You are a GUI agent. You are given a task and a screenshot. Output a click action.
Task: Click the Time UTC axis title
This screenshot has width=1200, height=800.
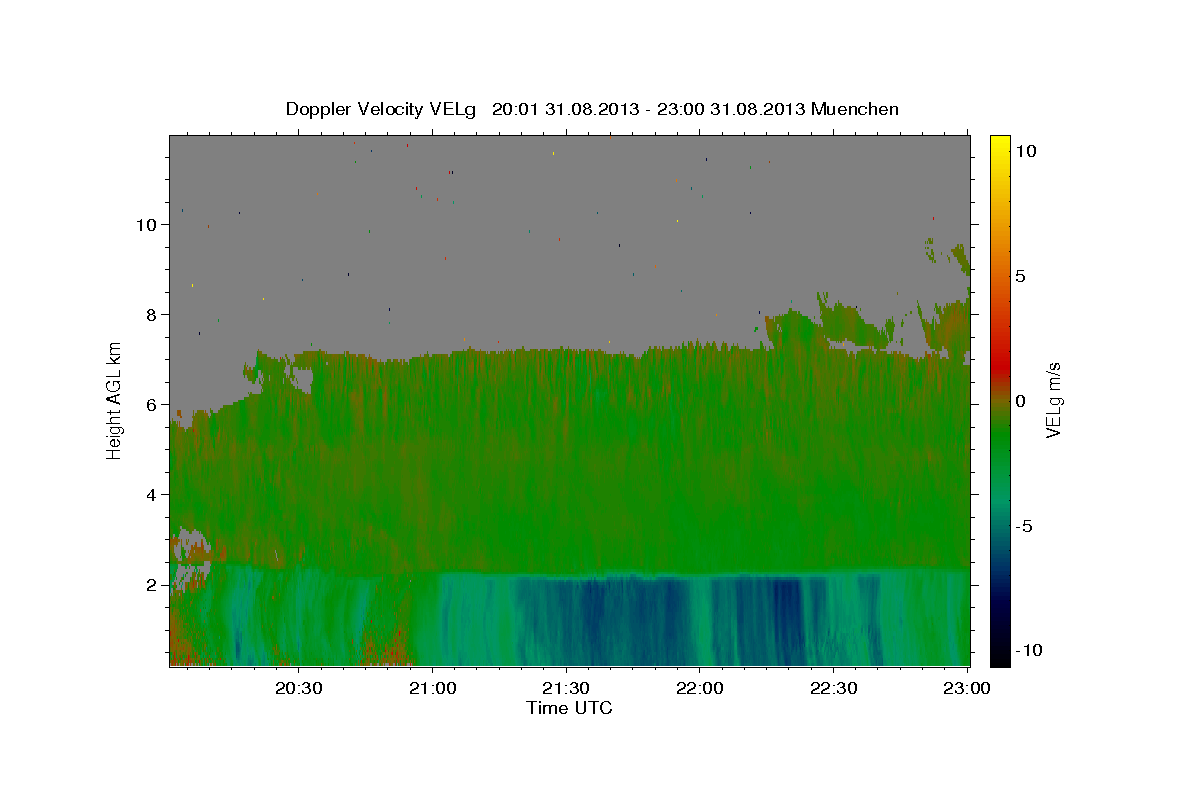pos(569,708)
